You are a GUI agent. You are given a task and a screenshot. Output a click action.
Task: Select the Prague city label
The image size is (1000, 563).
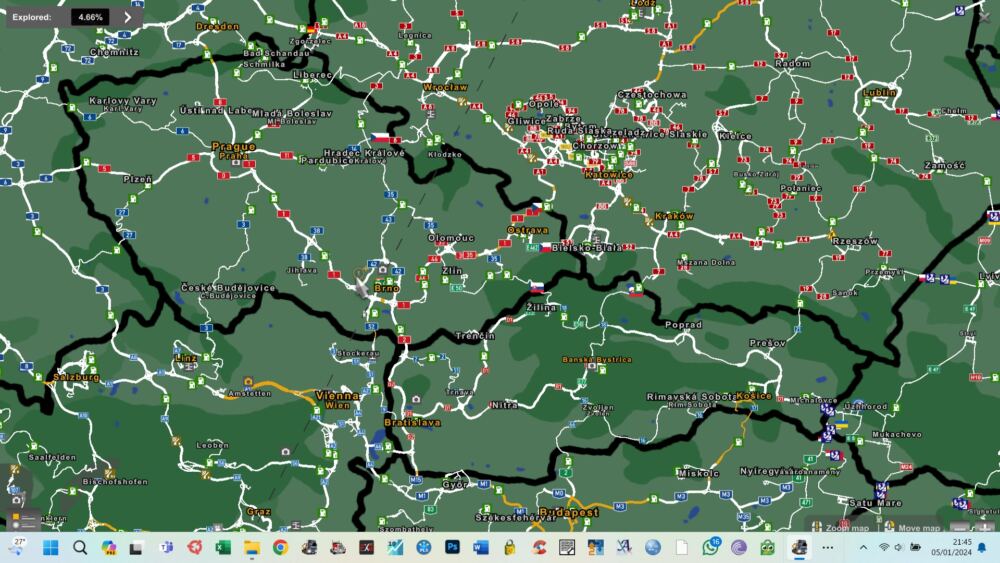point(233,146)
